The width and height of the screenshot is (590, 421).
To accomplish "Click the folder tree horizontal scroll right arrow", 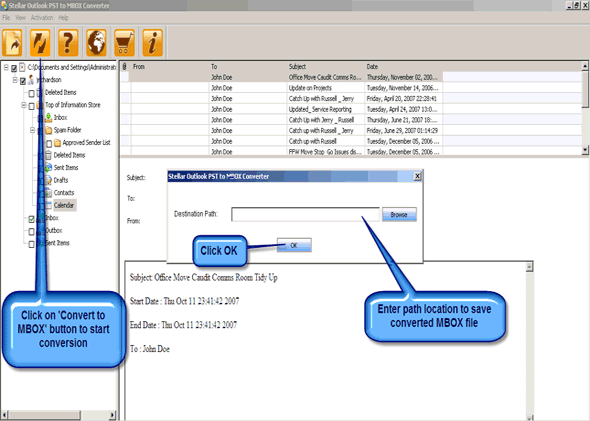I will tap(112, 415).
